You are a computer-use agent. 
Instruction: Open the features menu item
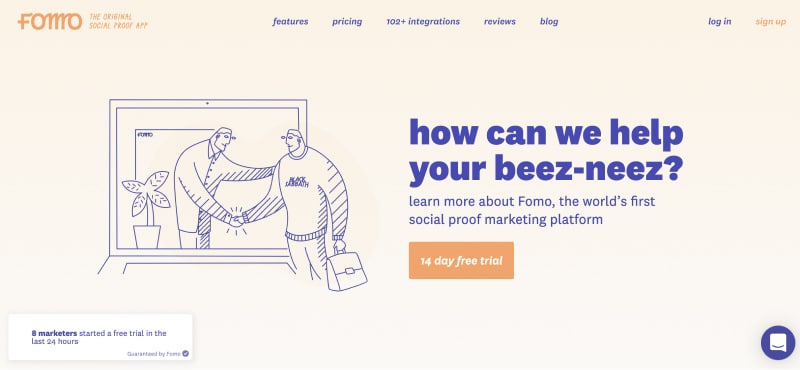pos(290,21)
